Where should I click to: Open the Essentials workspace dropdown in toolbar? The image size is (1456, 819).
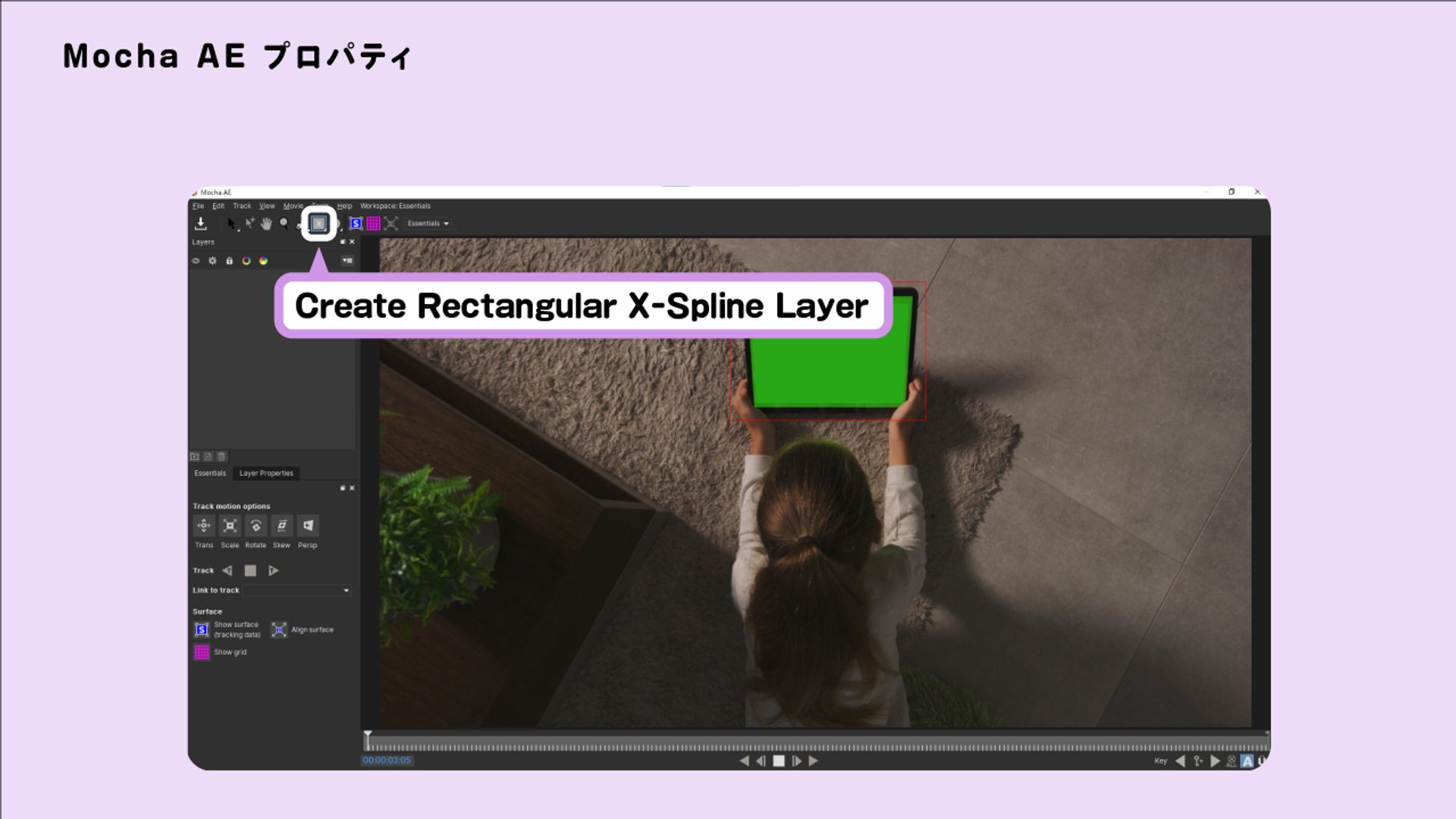pyautogui.click(x=428, y=223)
